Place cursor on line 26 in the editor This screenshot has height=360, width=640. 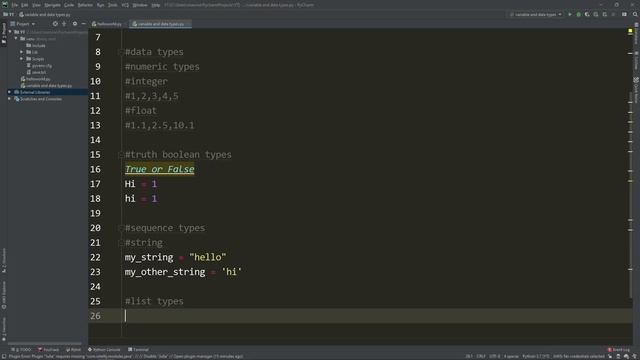pos(360,316)
